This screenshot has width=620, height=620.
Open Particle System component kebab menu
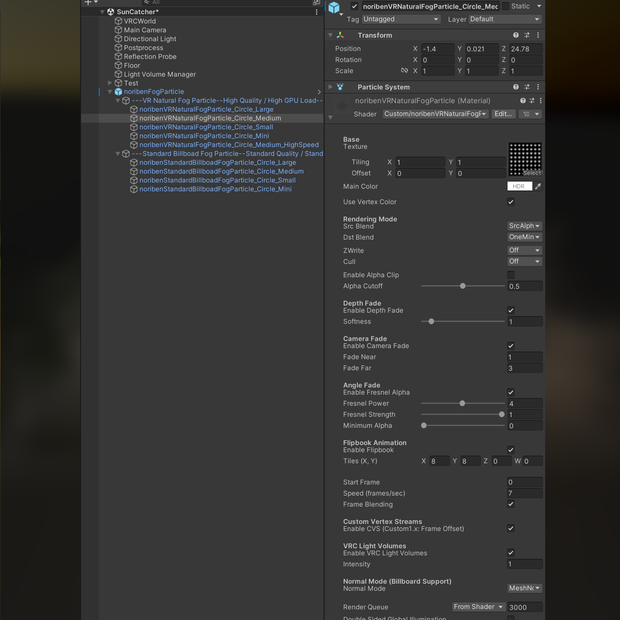tap(538, 87)
